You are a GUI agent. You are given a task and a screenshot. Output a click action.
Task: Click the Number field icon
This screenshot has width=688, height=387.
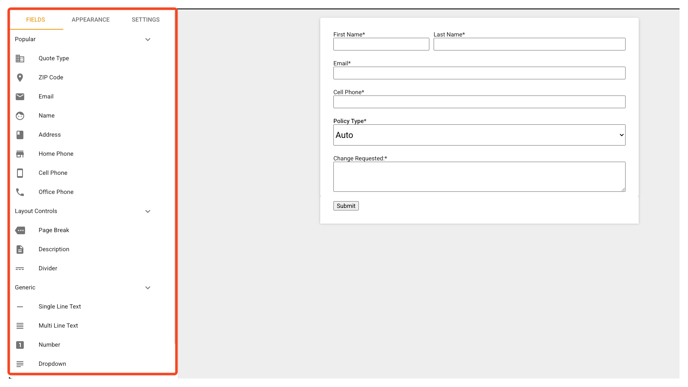(x=20, y=345)
